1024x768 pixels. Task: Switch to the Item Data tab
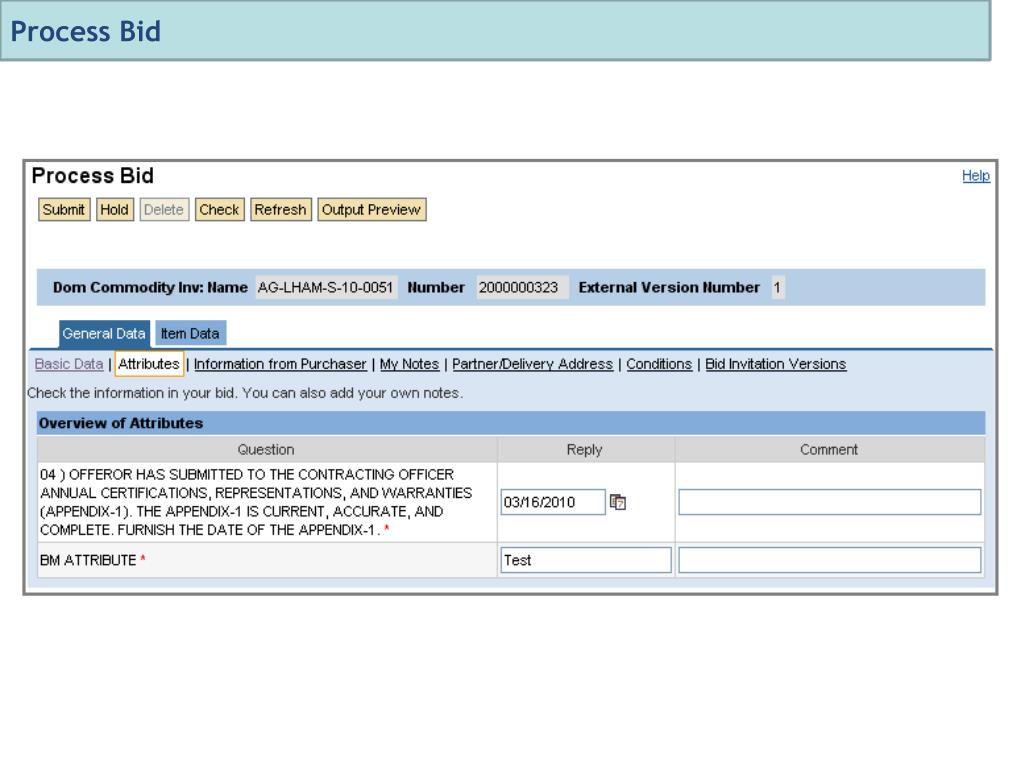coord(190,333)
